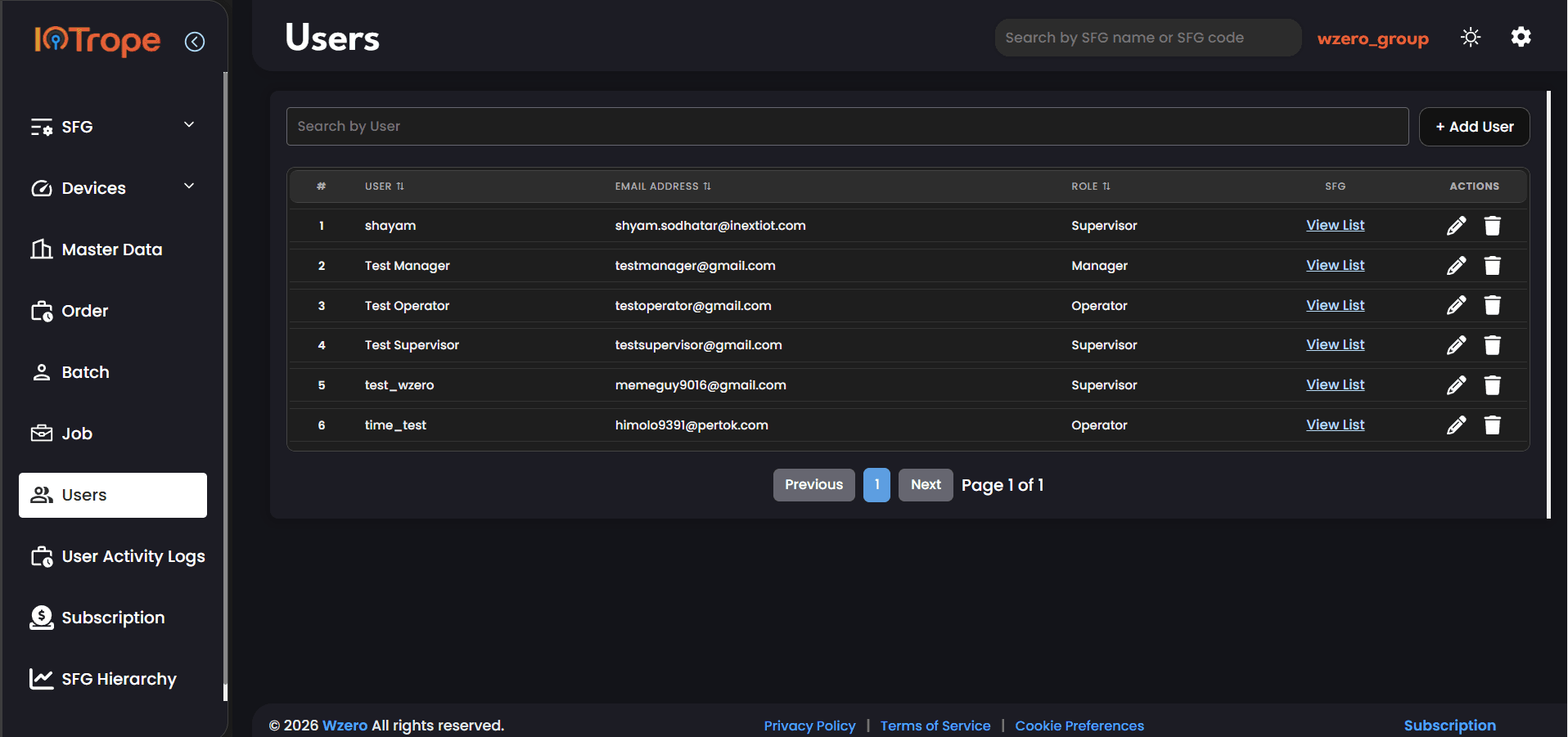Click the SFG Hierarchy chart icon
Viewport: 1568px width, 737px height.
point(42,679)
